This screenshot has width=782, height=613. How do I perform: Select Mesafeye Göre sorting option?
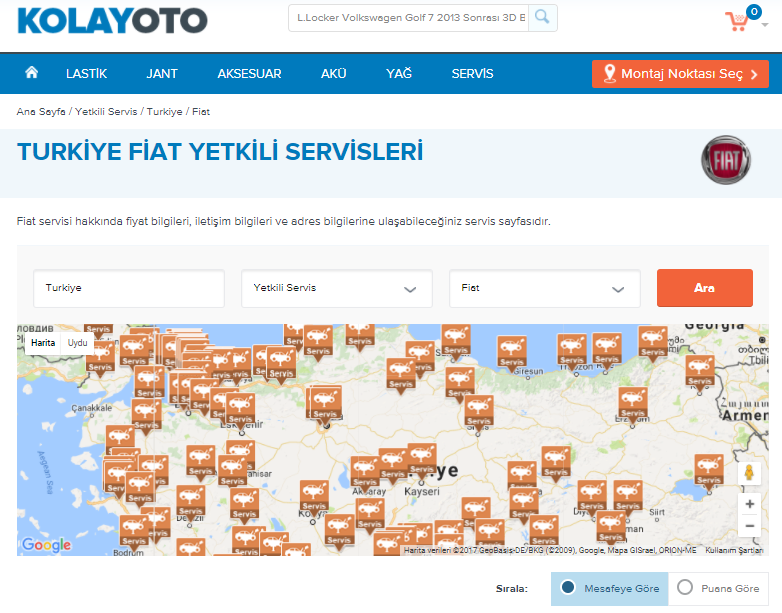[609, 589]
